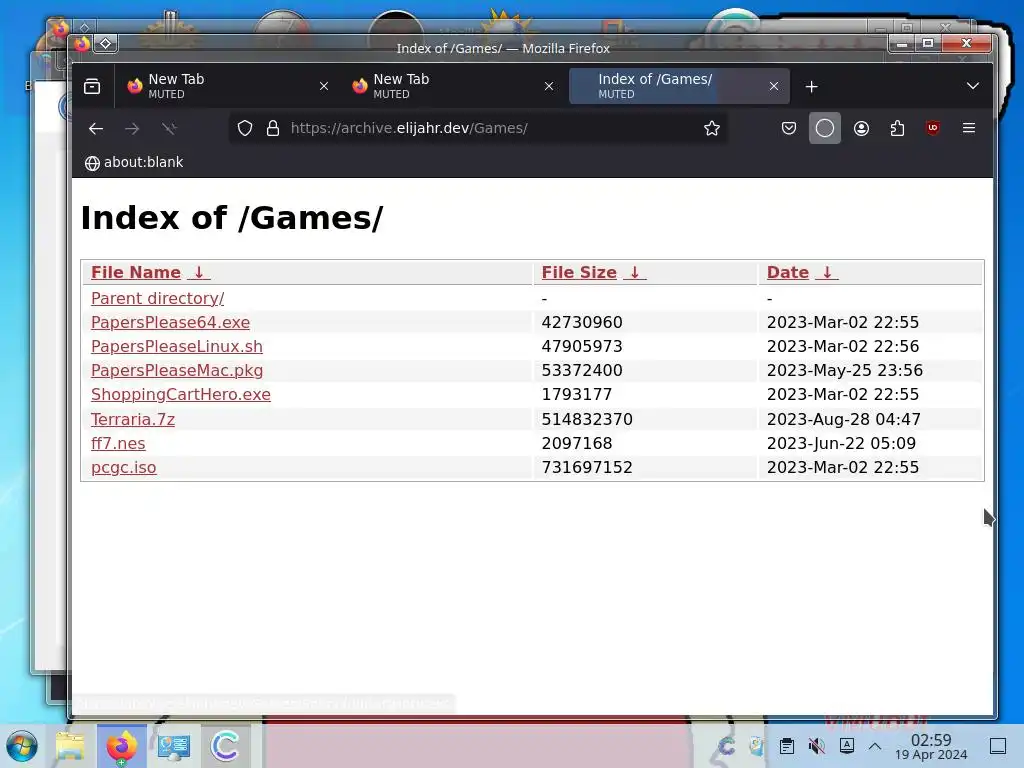Open a new tab with plus button

[x=811, y=86]
